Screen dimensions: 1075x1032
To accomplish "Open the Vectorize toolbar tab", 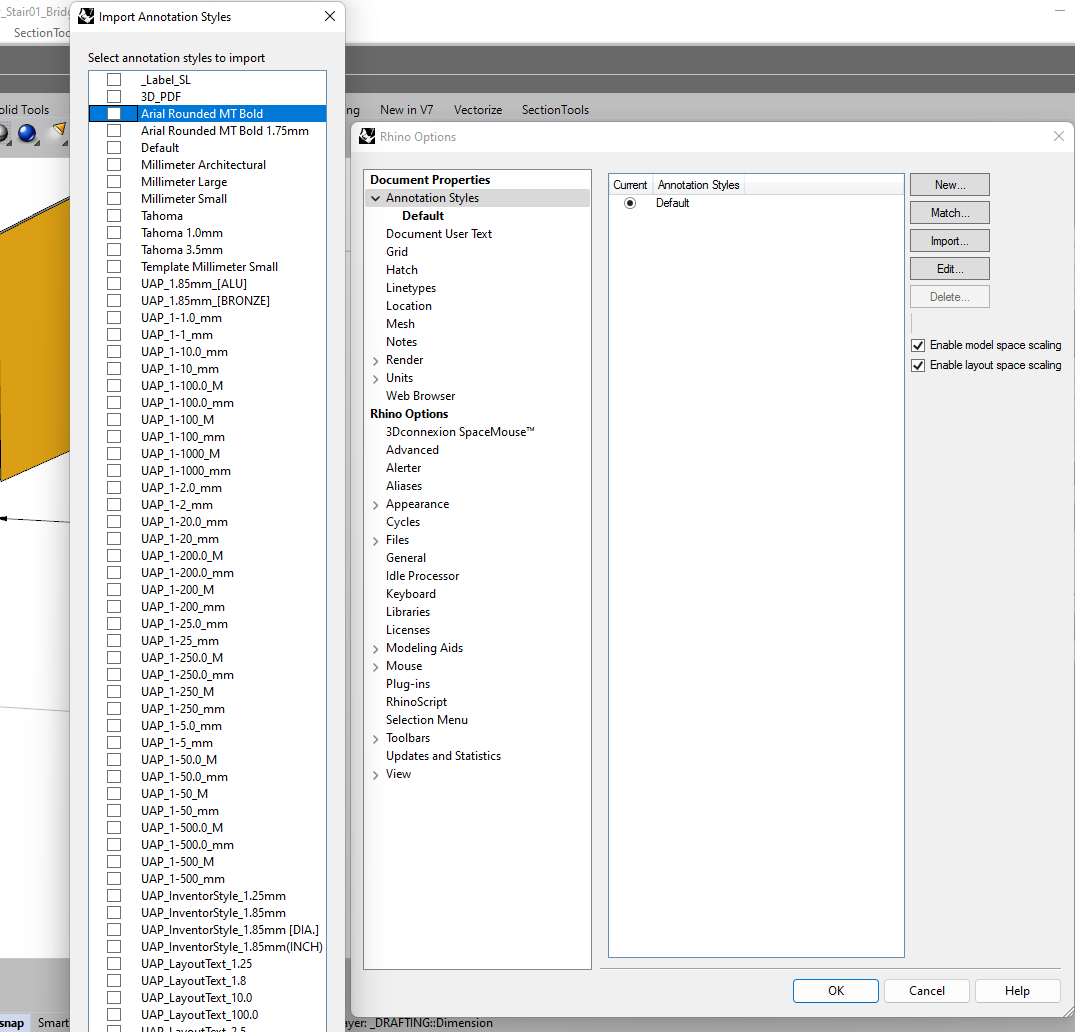I will click(478, 110).
